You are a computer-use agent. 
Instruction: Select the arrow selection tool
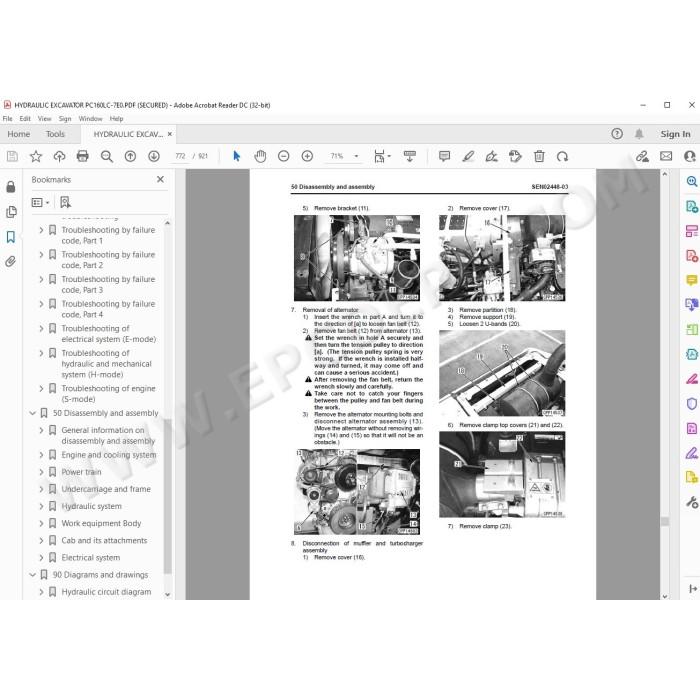pos(237,156)
